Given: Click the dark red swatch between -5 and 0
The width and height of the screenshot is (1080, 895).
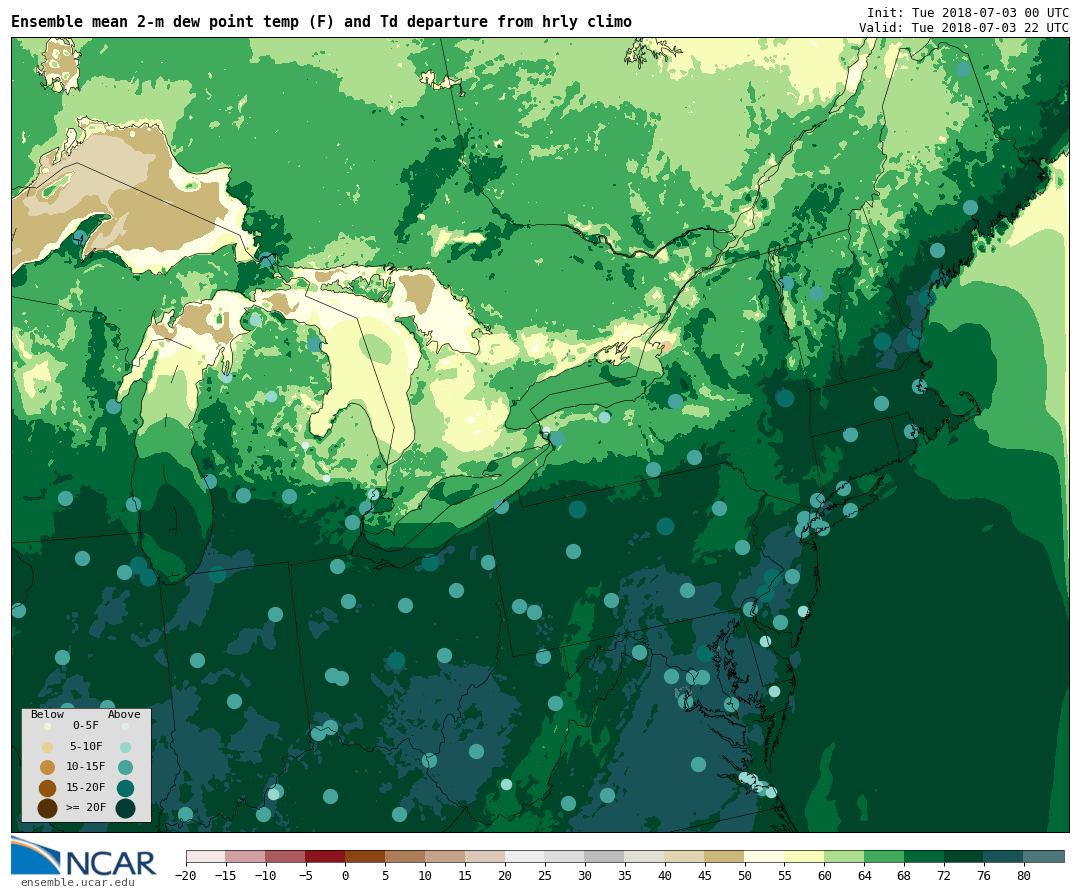Looking at the screenshot, I should pos(326,856).
